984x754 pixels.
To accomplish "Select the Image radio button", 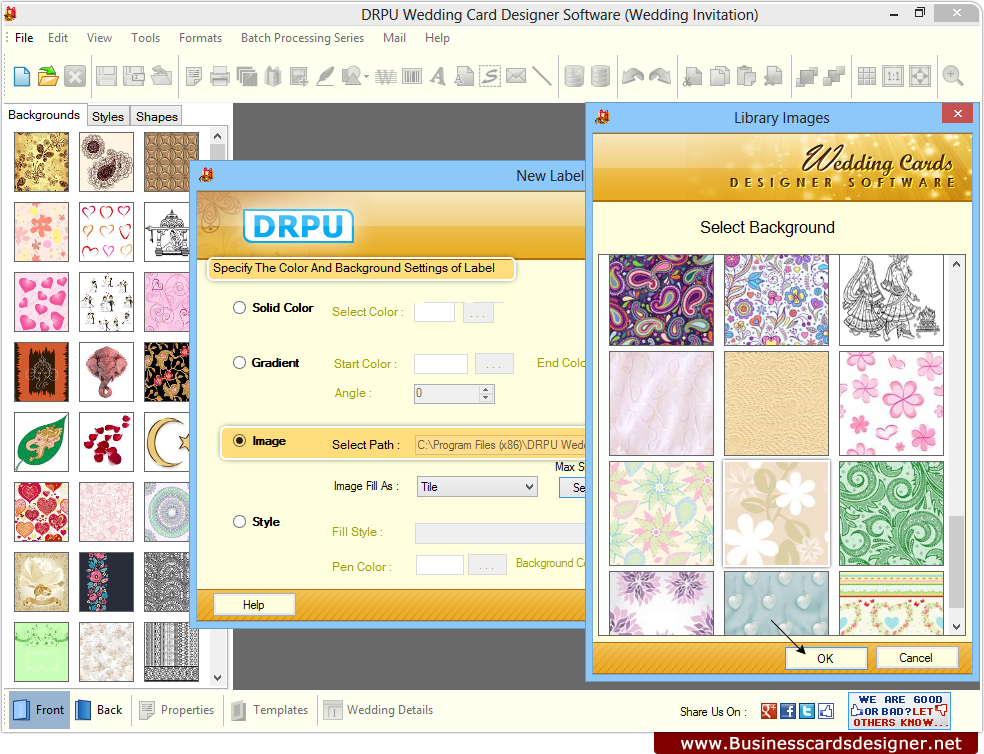I will [239, 441].
